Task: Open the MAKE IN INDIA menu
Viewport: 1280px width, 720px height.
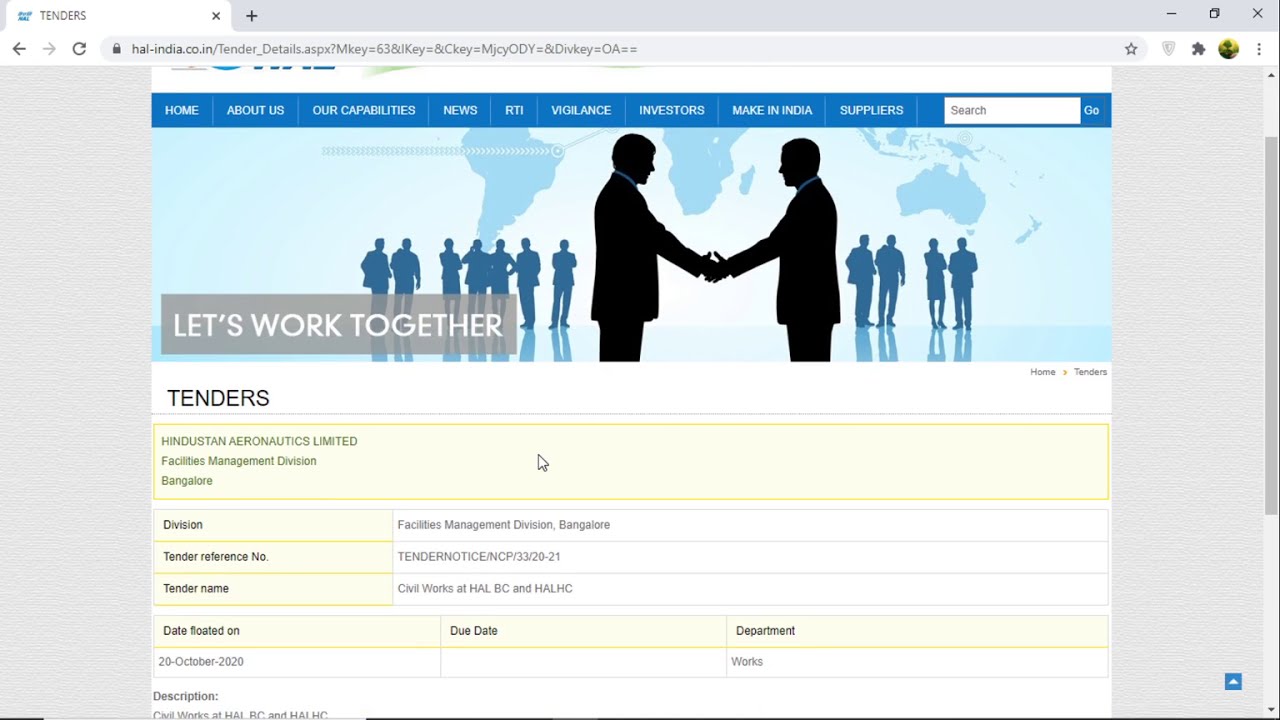Action: pos(772,110)
